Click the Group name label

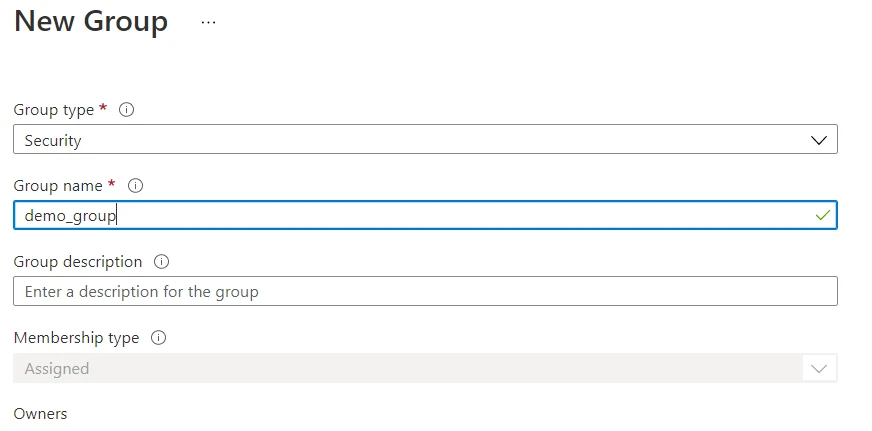click(58, 186)
